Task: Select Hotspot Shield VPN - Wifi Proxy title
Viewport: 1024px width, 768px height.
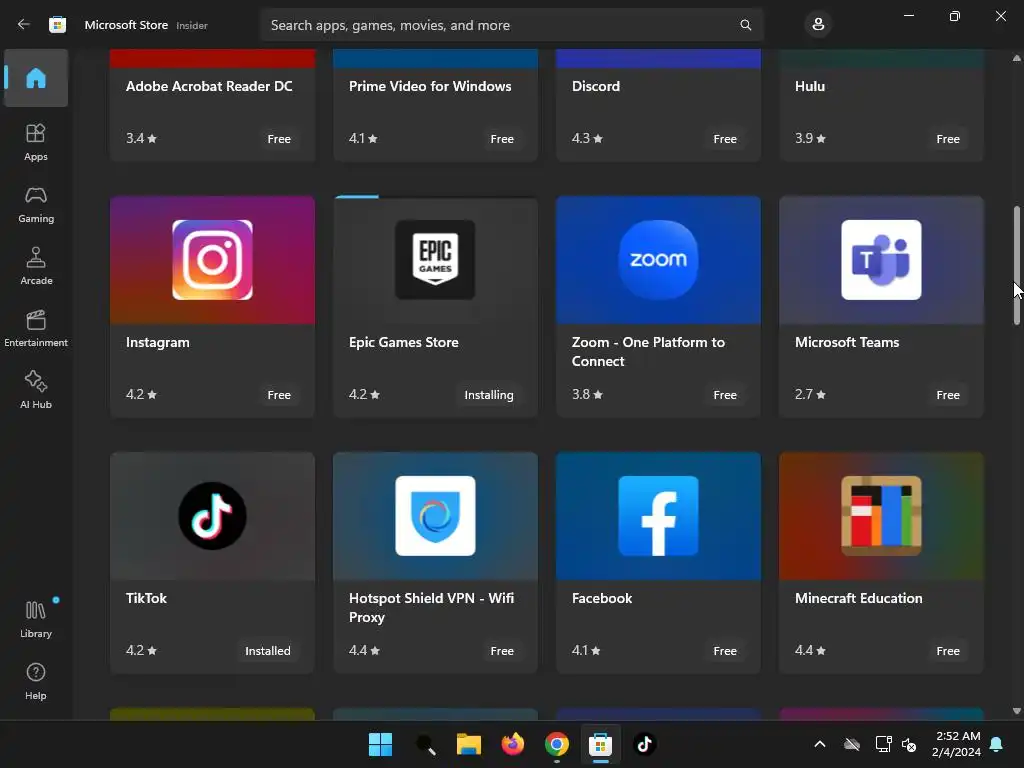Action: point(431,607)
